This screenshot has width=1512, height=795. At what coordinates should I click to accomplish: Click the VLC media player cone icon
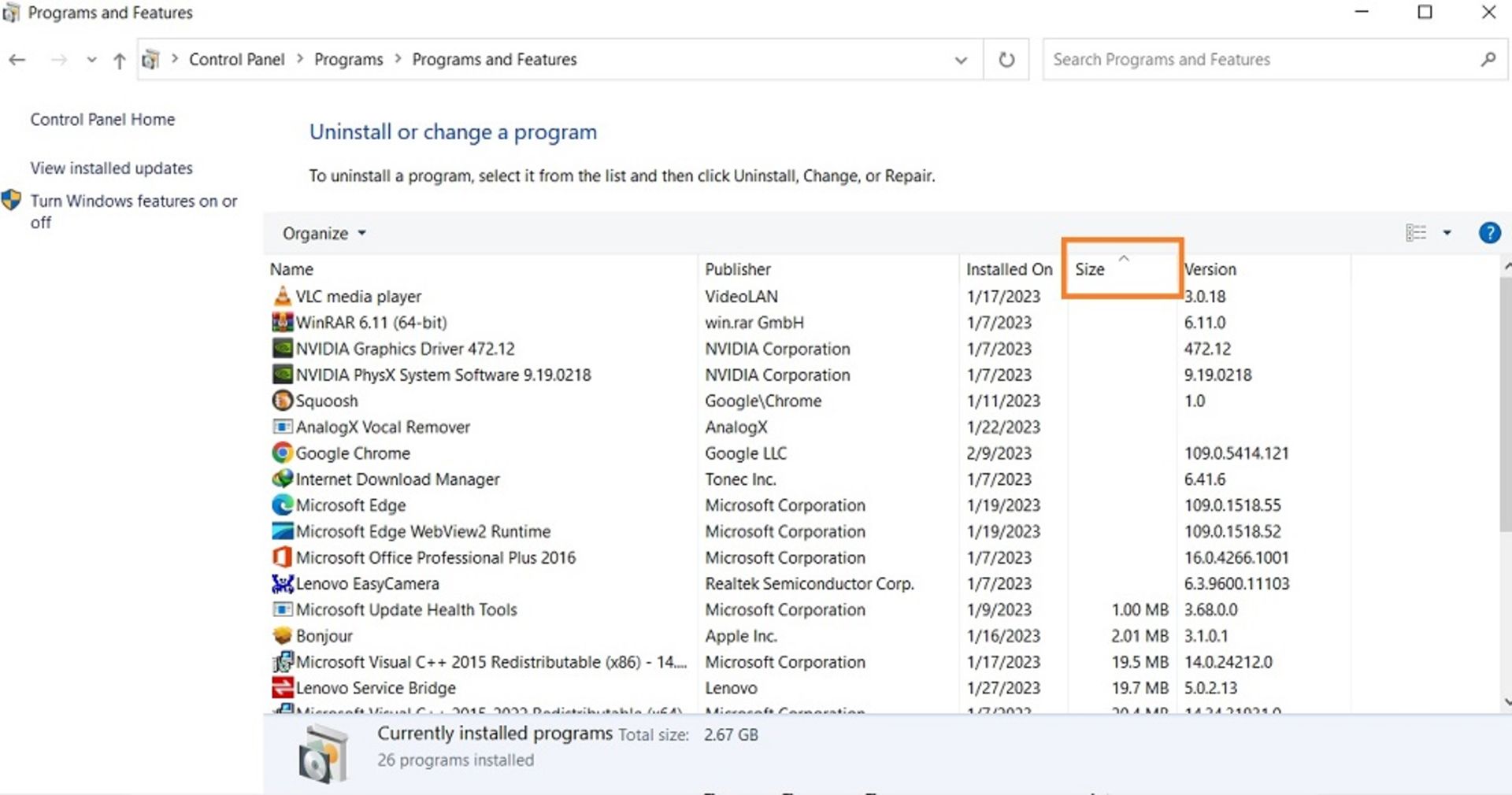[282, 296]
